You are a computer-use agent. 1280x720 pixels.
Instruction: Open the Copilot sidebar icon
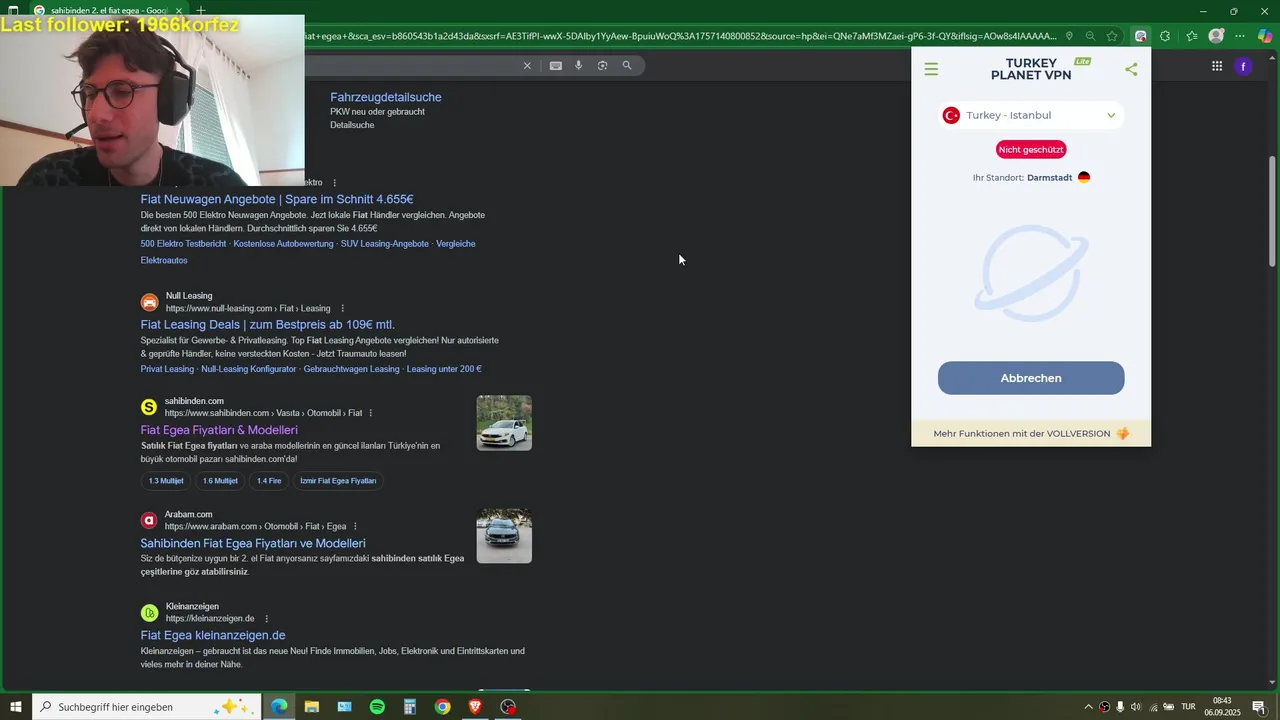coord(1265,36)
